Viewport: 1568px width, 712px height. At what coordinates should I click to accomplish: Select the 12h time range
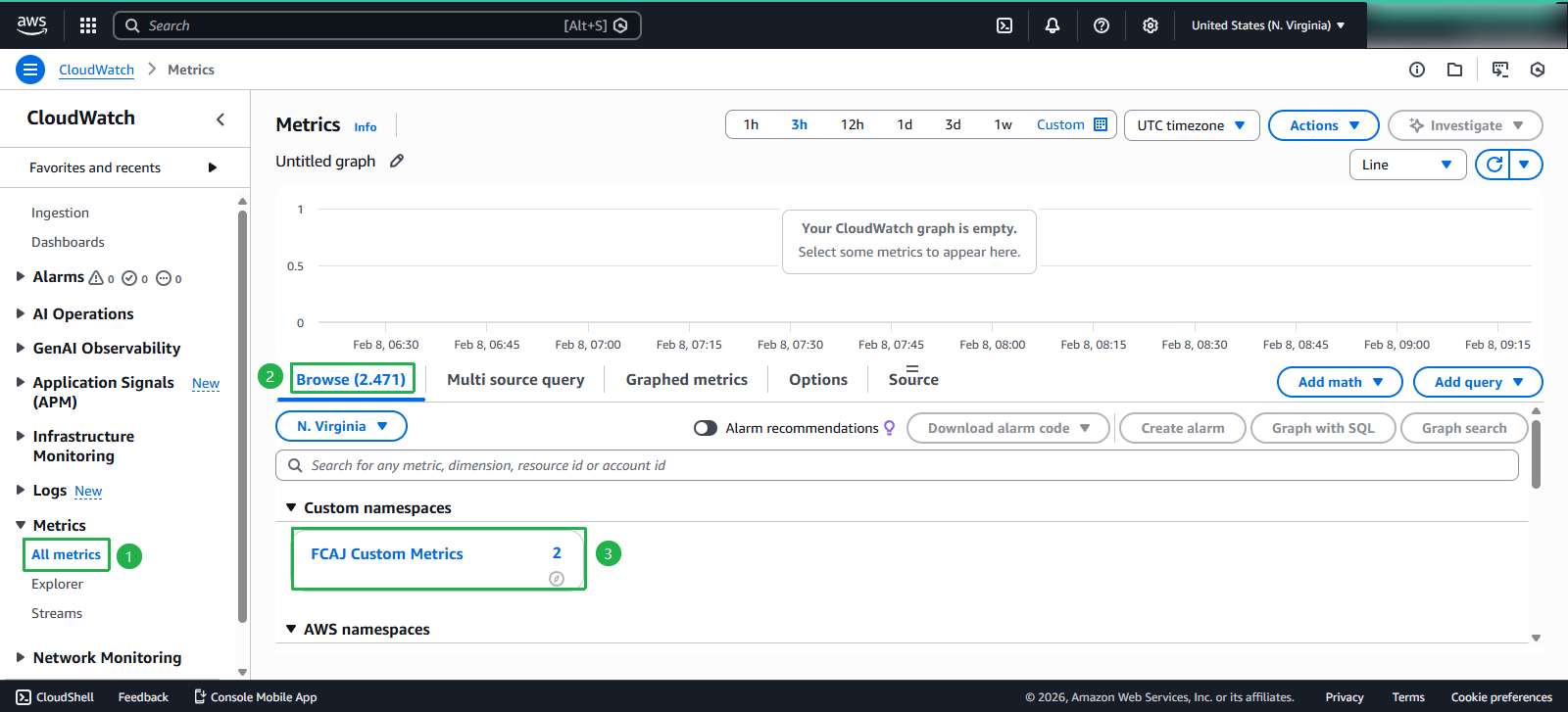point(853,124)
